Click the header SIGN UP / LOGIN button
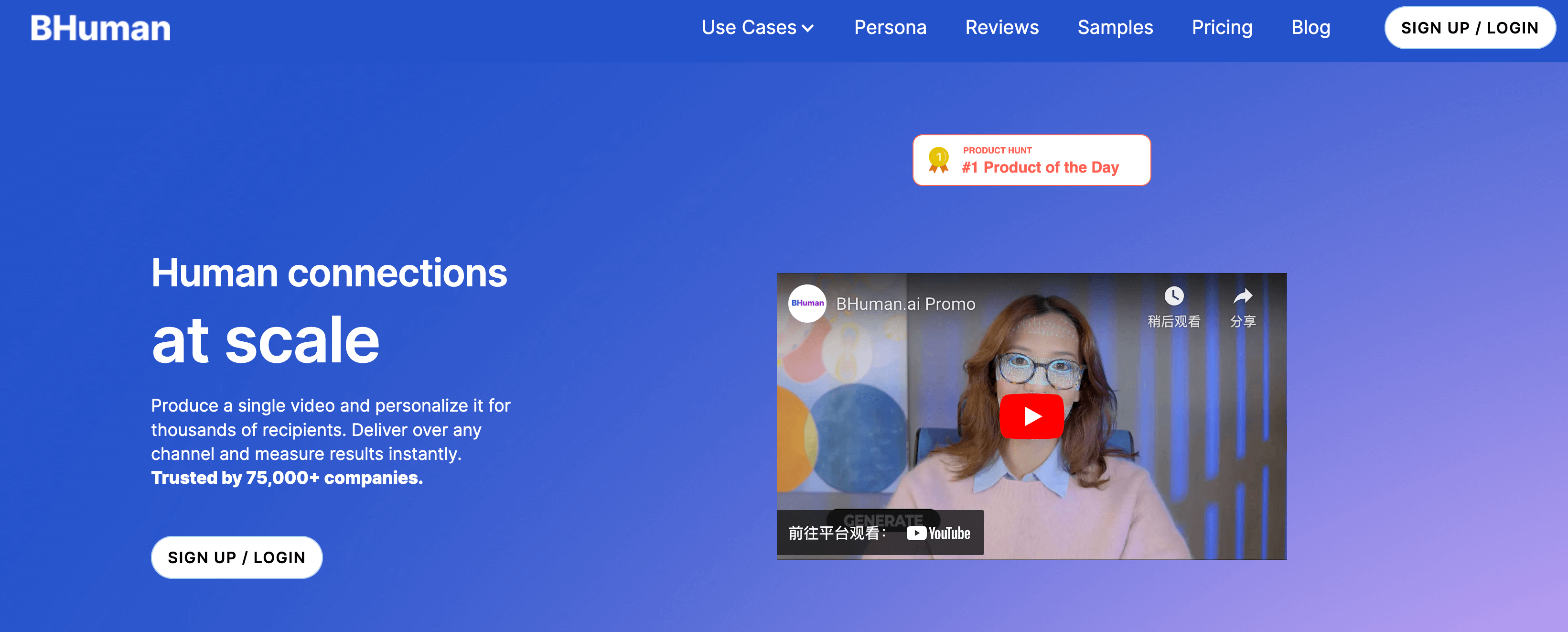1568x632 pixels. tap(1470, 28)
